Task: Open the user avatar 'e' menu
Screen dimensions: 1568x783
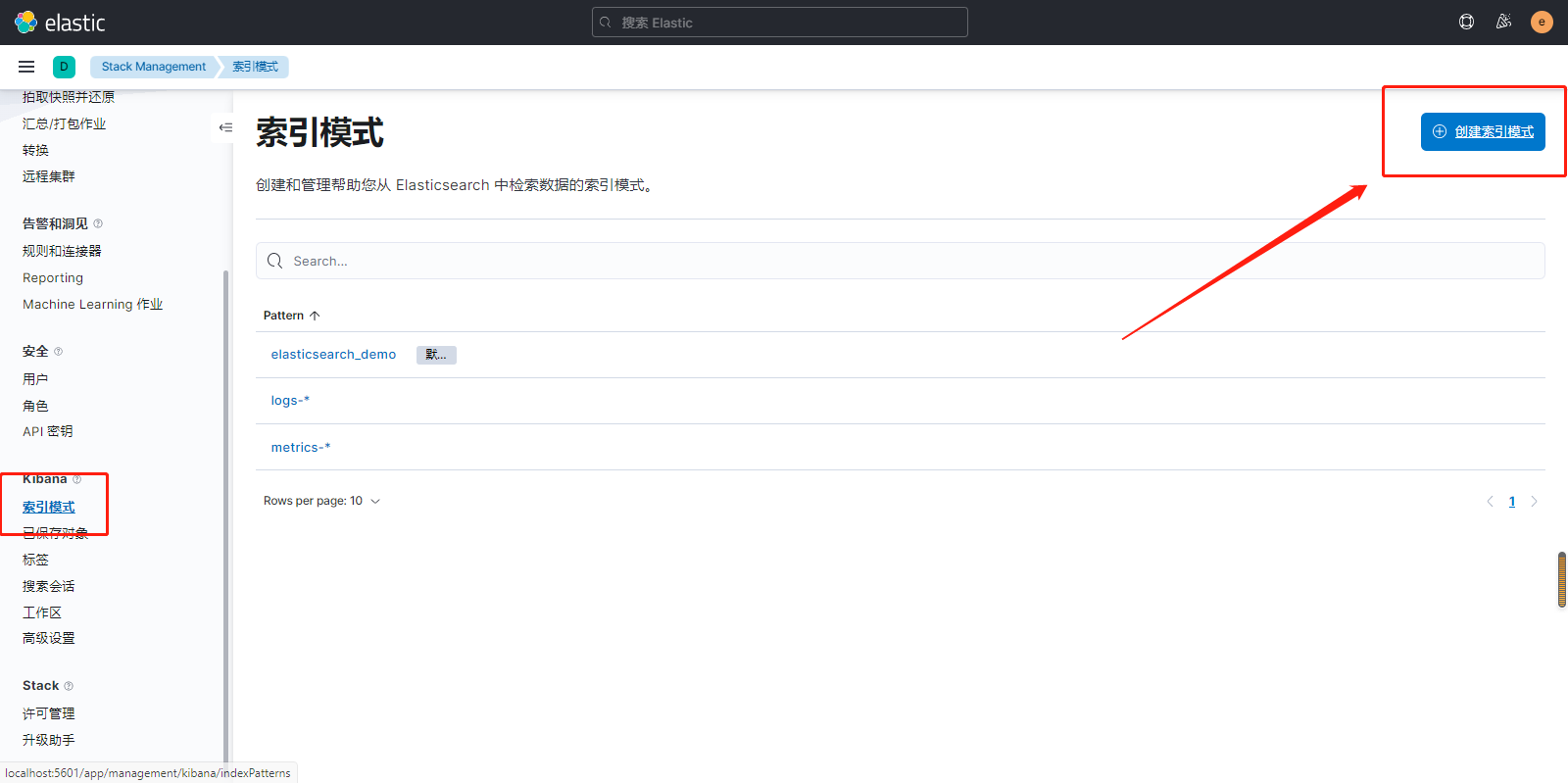Action: pos(1542,22)
